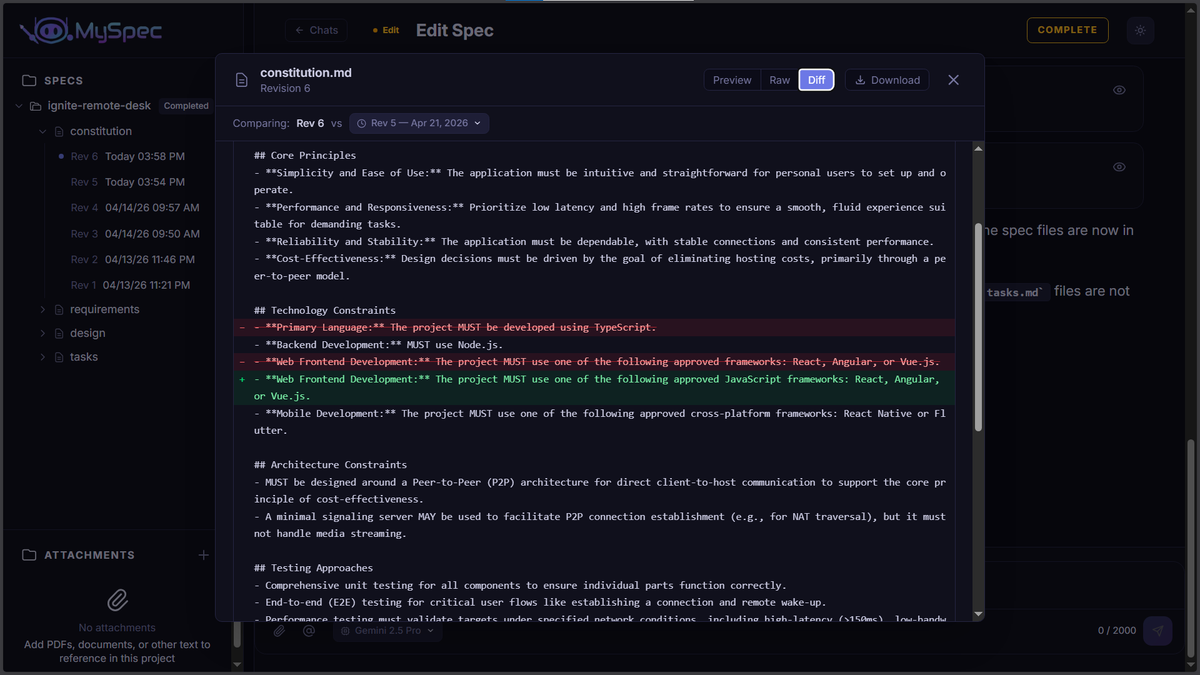Click the Backend Development Node.js line

point(379,345)
